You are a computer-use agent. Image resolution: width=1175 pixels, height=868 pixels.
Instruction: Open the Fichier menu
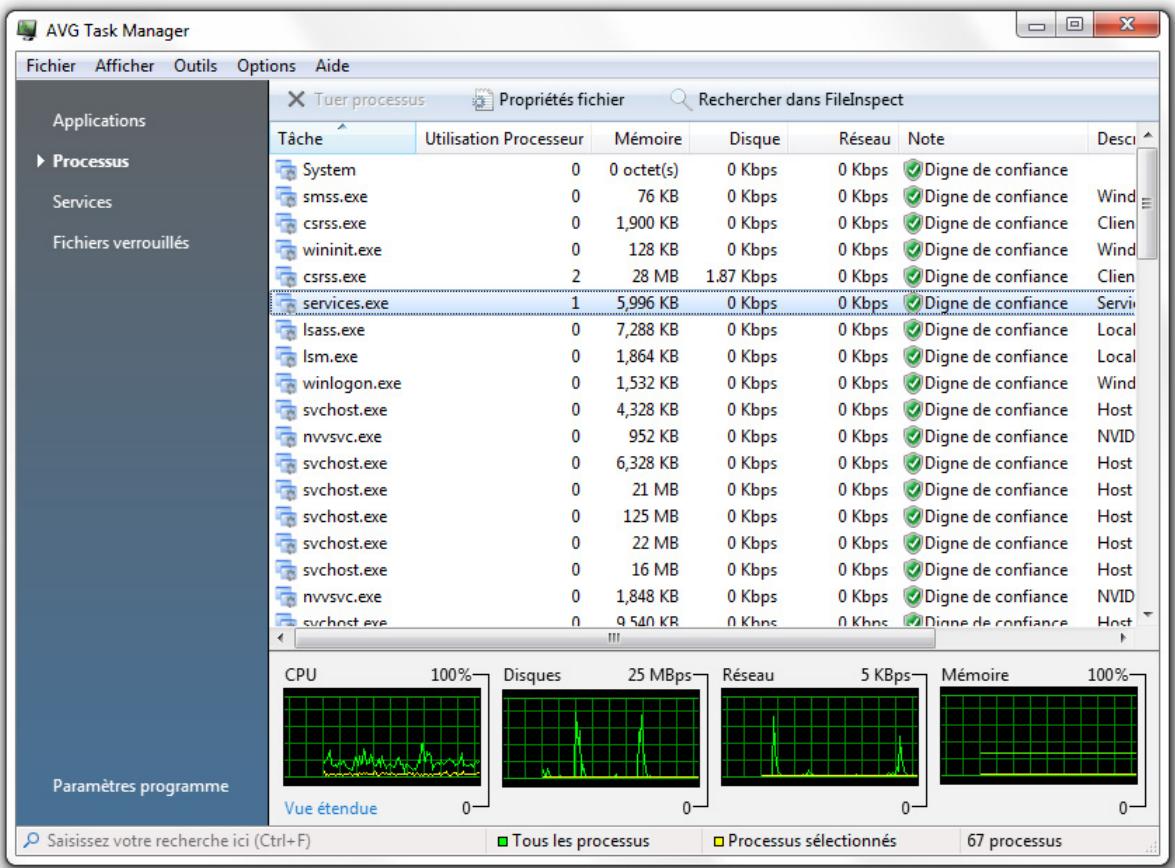(50, 66)
